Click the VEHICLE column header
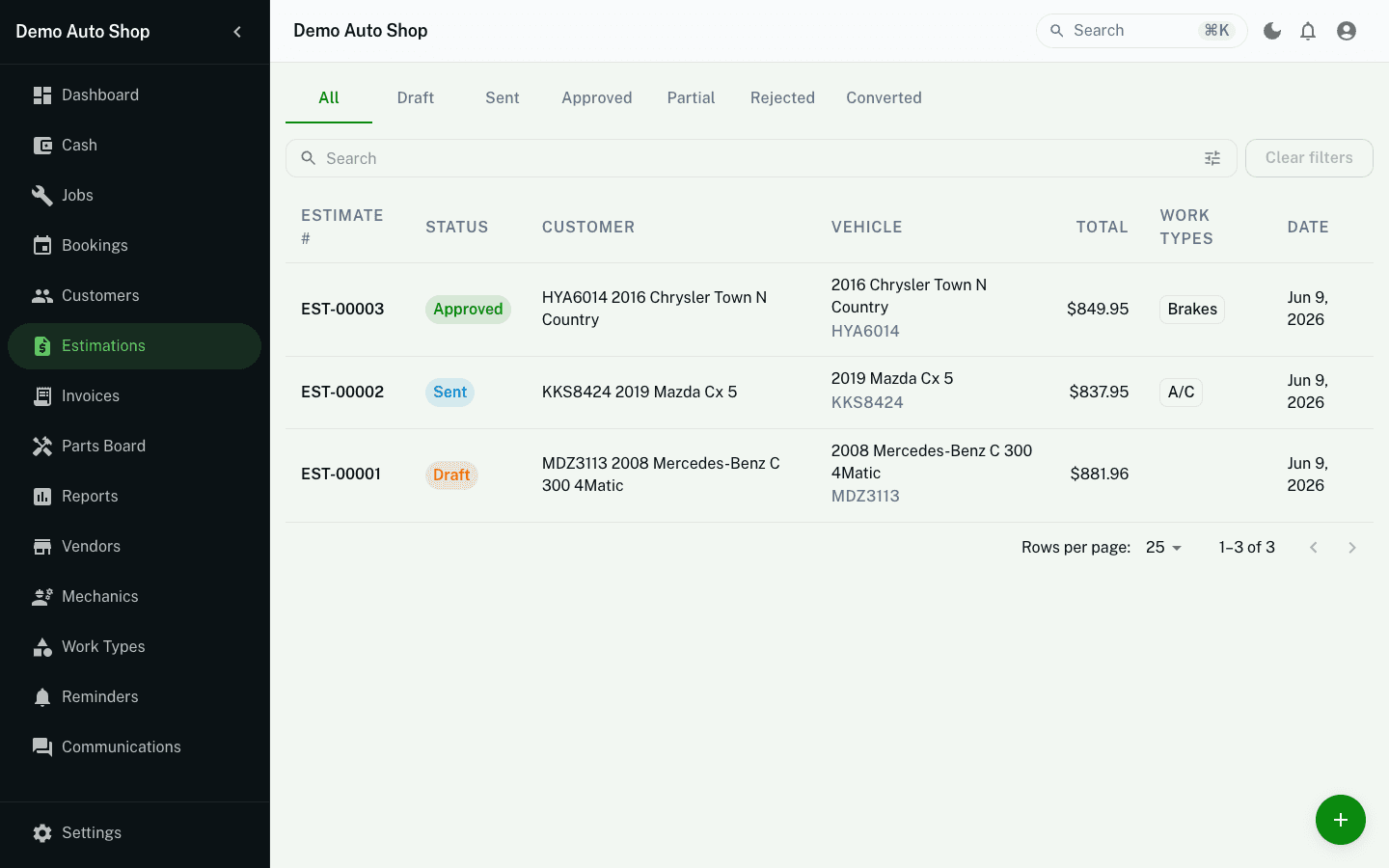This screenshot has height=868, width=1389. coord(867,228)
